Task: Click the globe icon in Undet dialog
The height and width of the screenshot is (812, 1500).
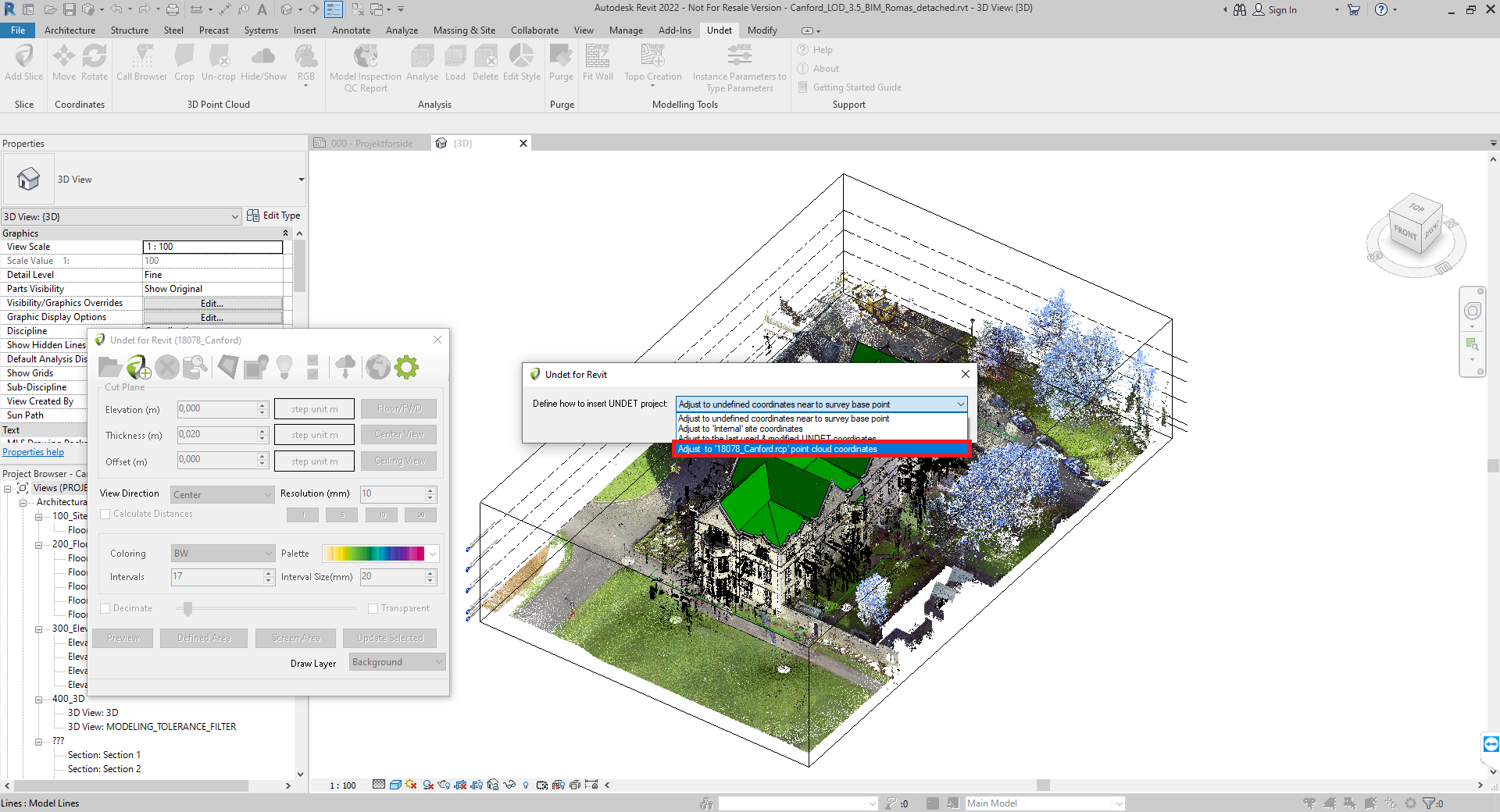Action: [x=377, y=367]
